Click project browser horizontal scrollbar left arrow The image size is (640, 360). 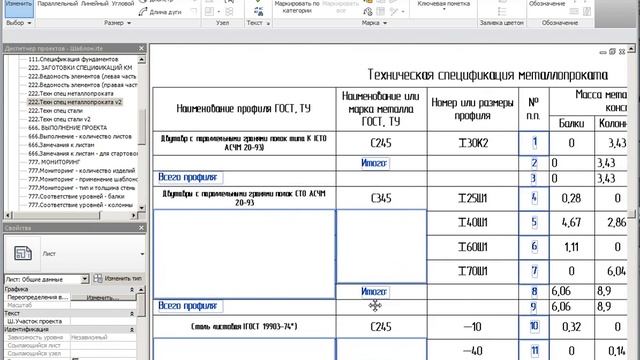(9, 215)
